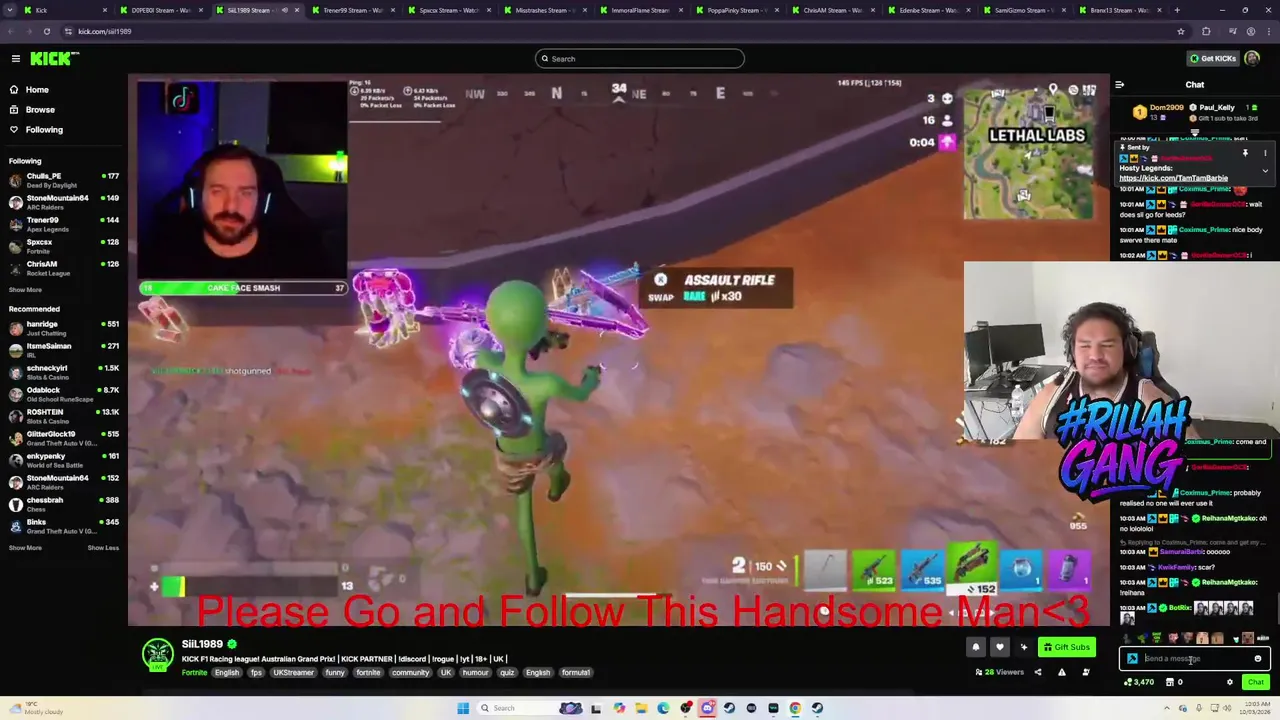Expand Show More under Recommended list
Image resolution: width=1280 pixels, height=720 pixels.
tap(25, 548)
